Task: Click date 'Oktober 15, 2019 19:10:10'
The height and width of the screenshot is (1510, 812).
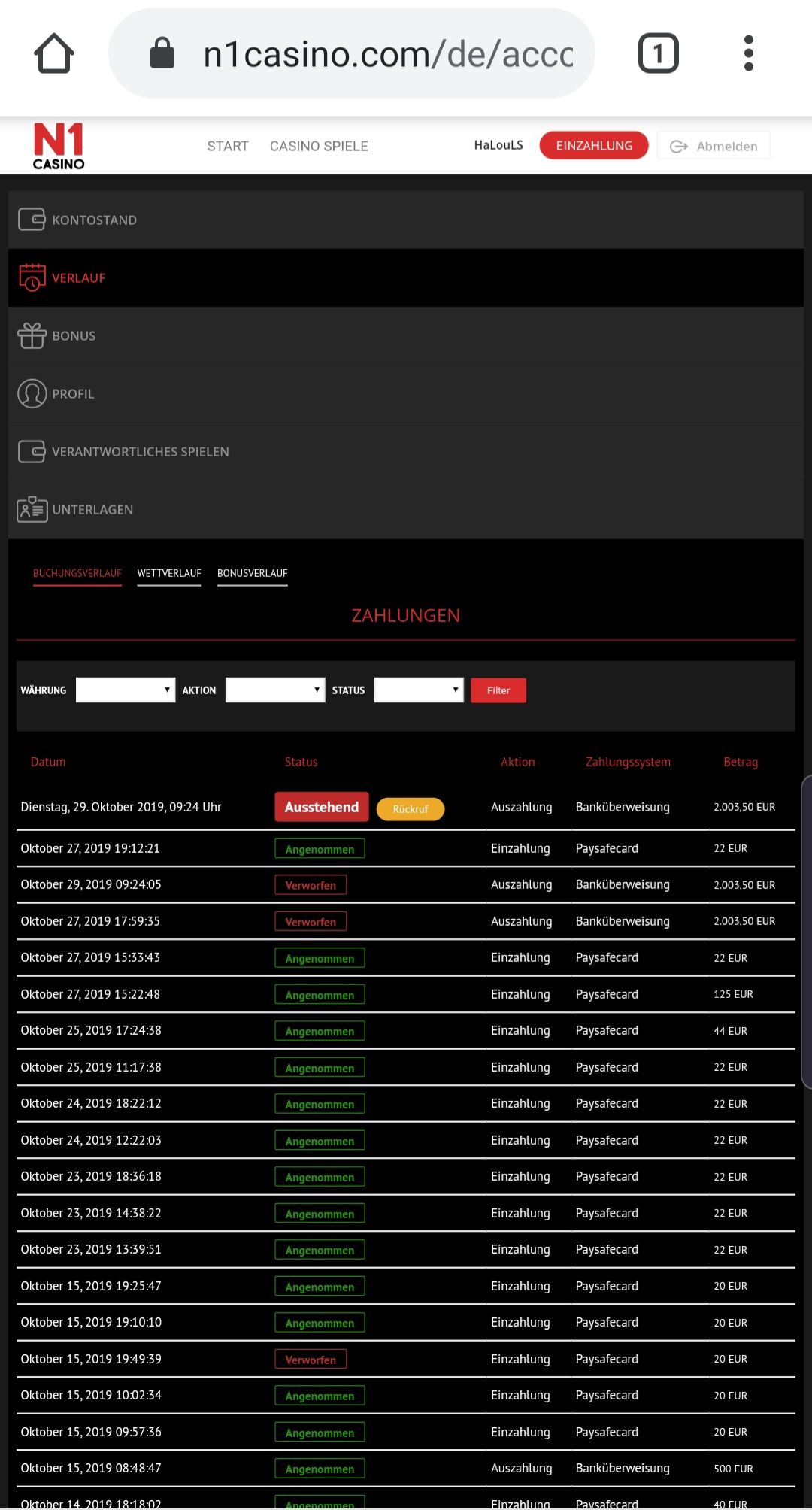Action: coord(91,1322)
